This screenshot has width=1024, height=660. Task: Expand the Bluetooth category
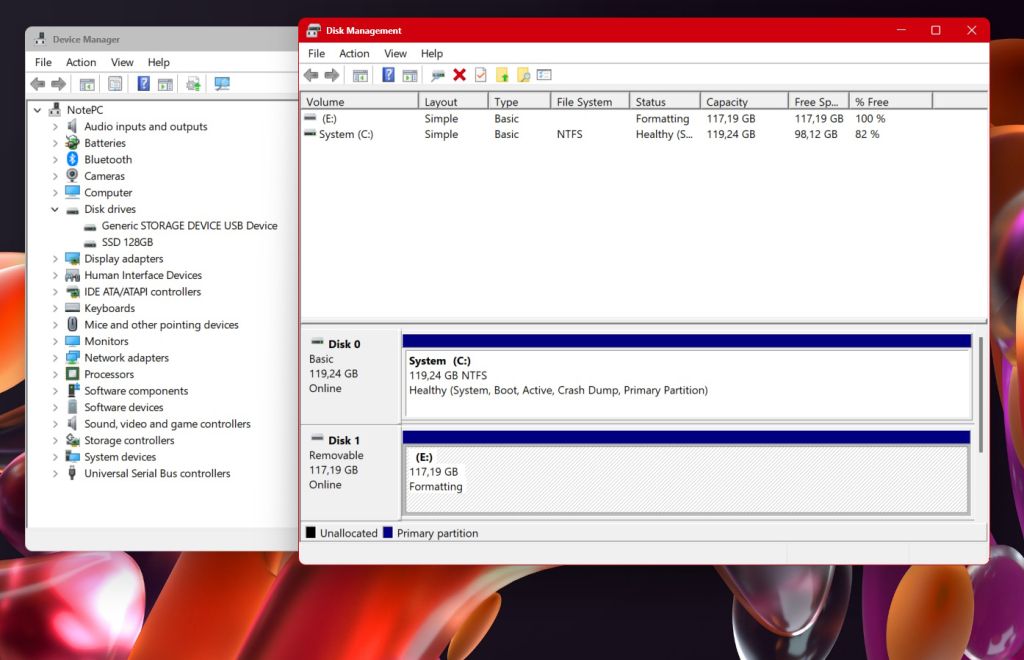pyautogui.click(x=55, y=160)
